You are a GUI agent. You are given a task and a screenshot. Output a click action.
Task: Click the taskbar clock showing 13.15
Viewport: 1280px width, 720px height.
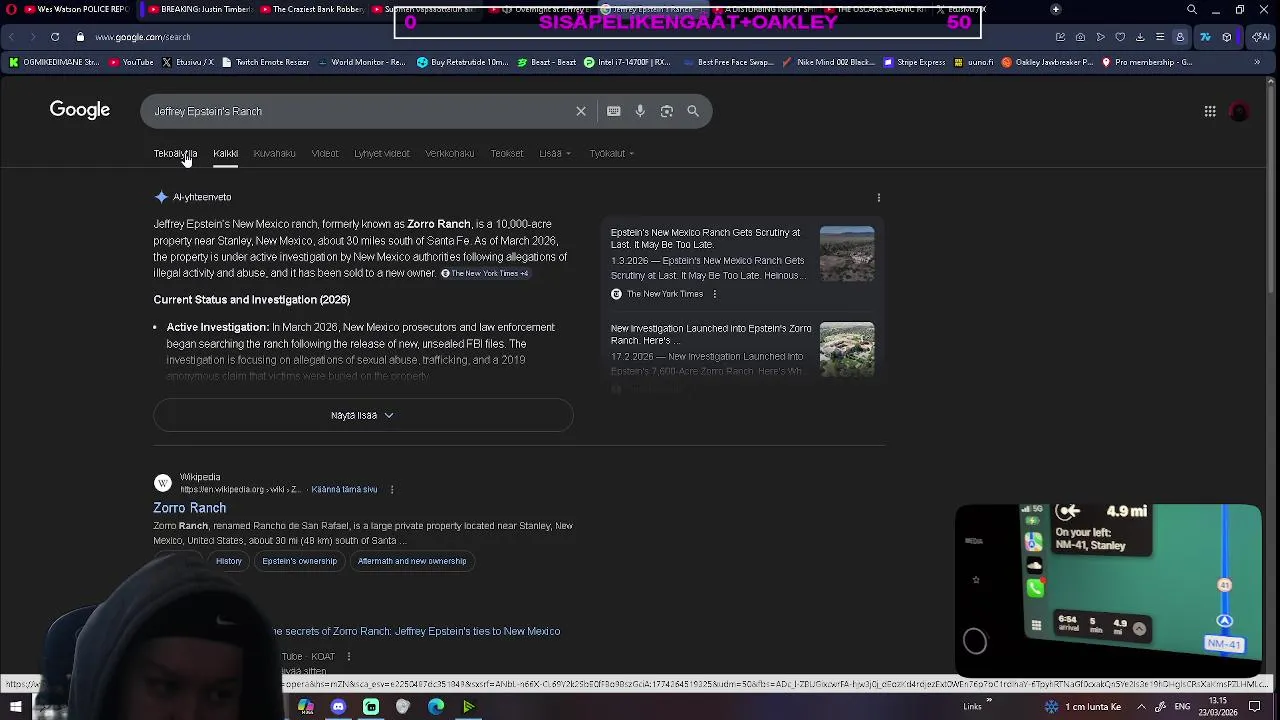(x=1218, y=707)
